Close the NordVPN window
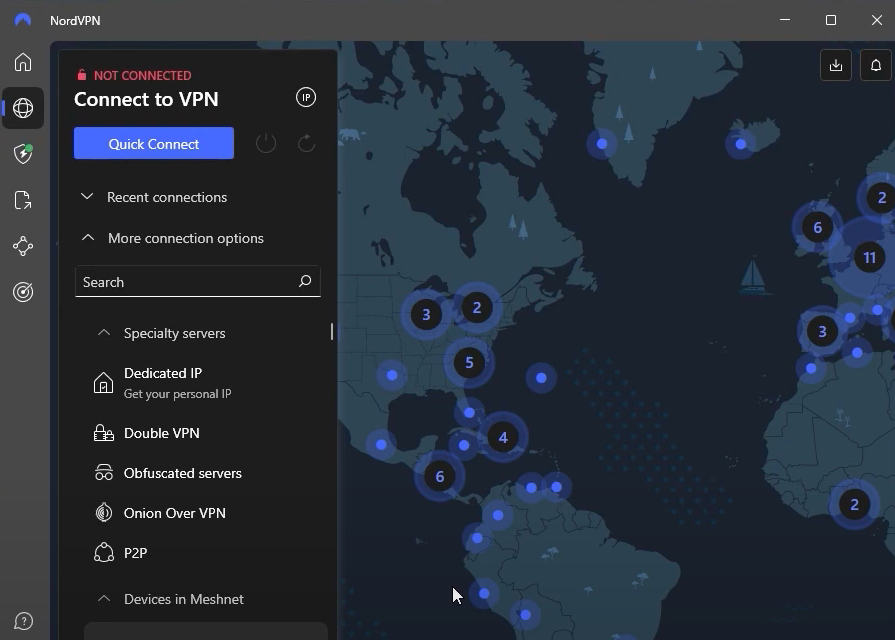The image size is (895, 640). (877, 20)
